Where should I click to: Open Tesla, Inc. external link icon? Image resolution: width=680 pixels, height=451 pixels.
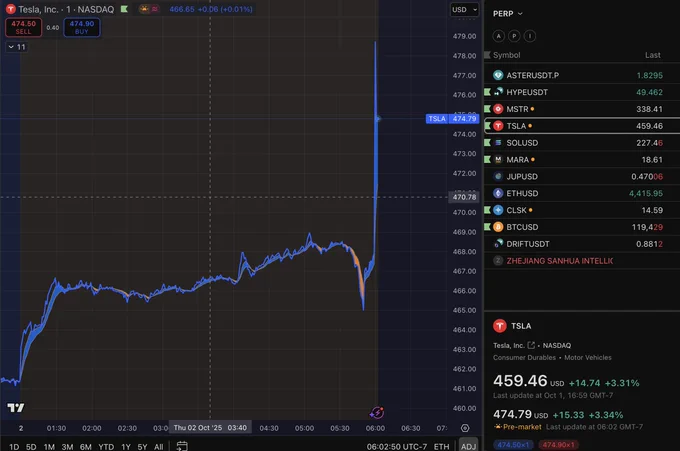(531, 345)
